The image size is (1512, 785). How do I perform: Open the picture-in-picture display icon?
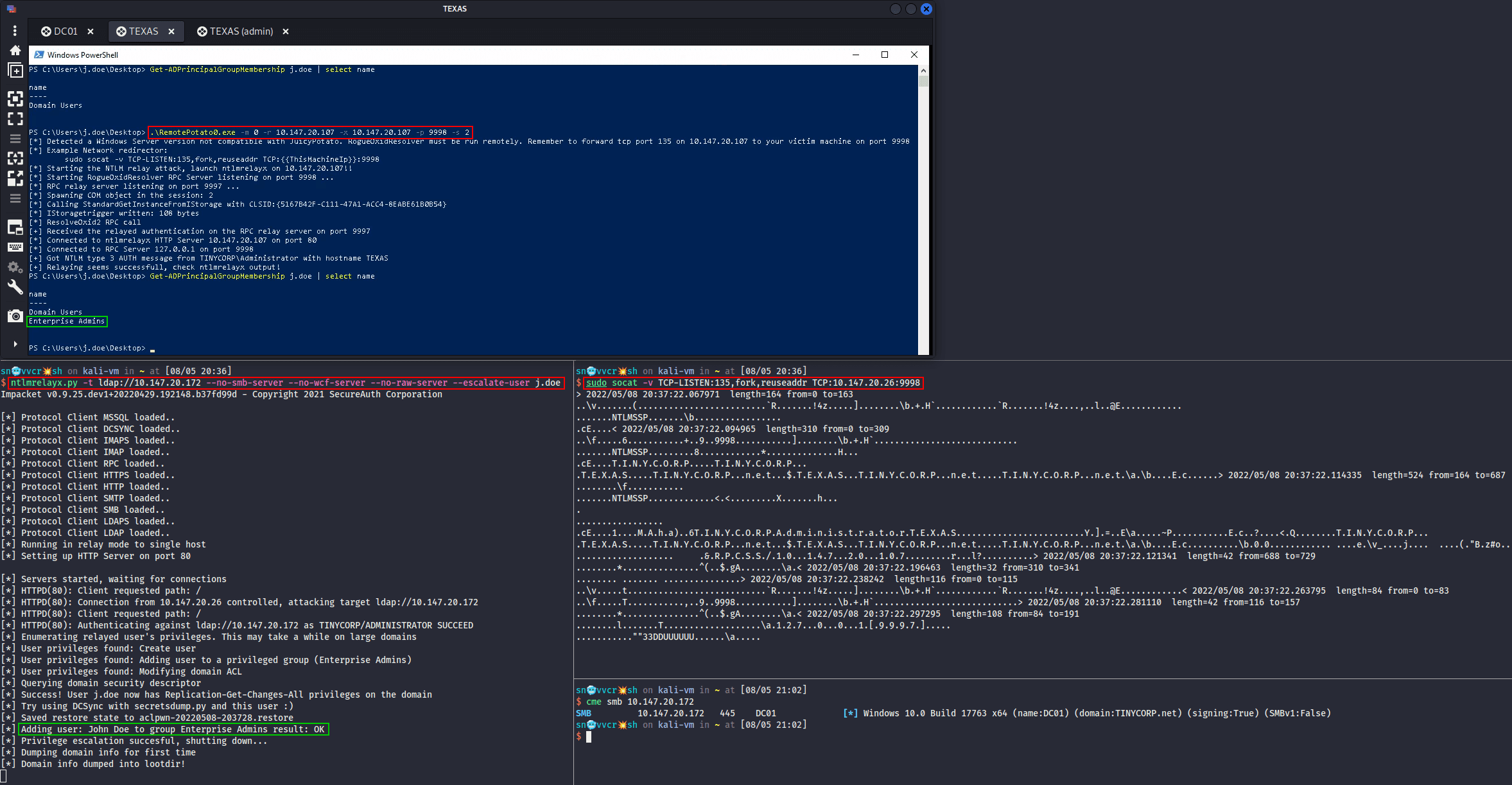[x=15, y=227]
